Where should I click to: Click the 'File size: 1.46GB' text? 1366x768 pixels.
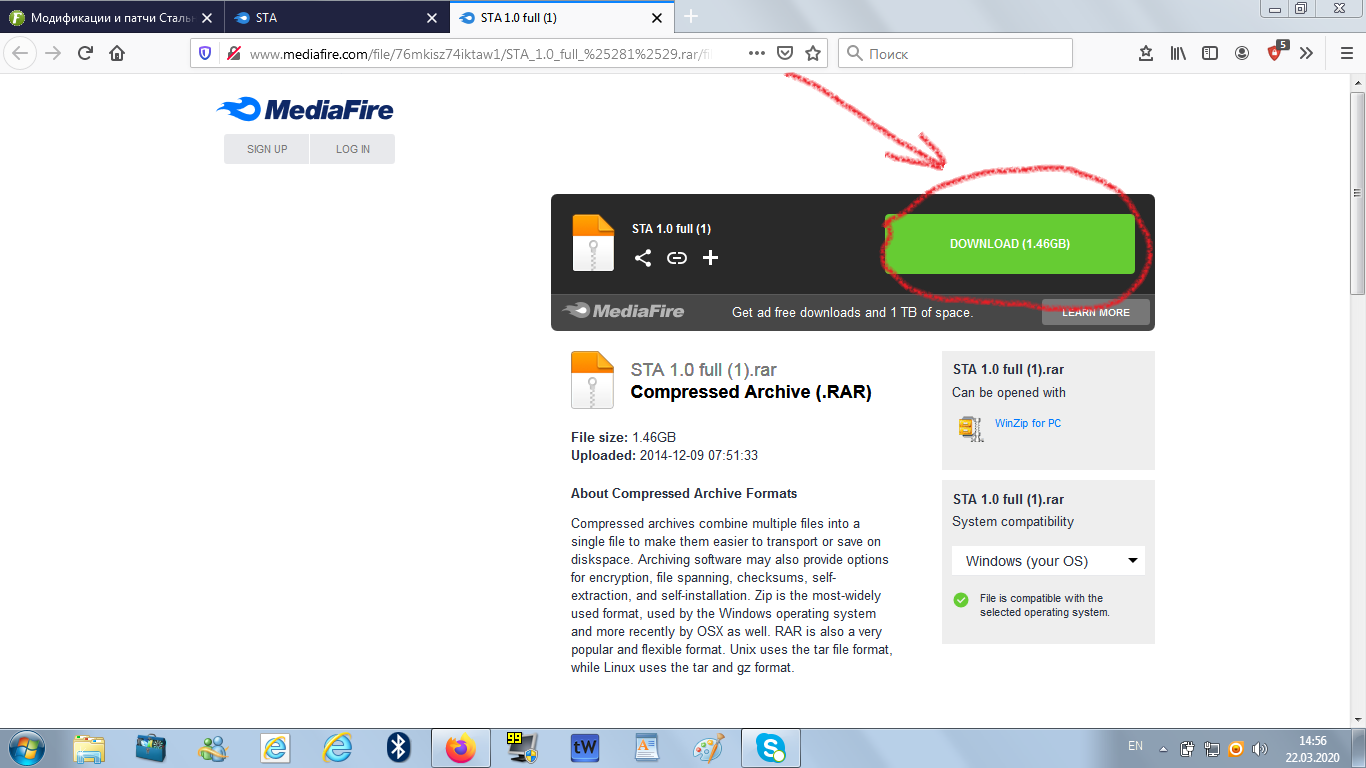pos(623,437)
